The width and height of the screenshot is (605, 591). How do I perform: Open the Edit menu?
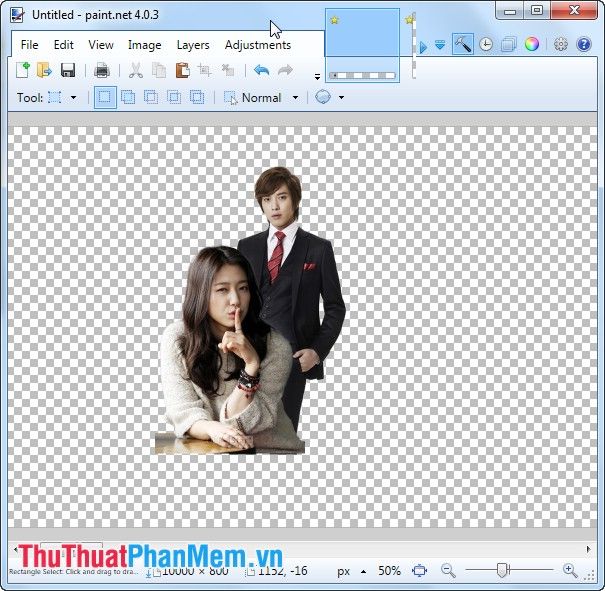click(x=64, y=45)
